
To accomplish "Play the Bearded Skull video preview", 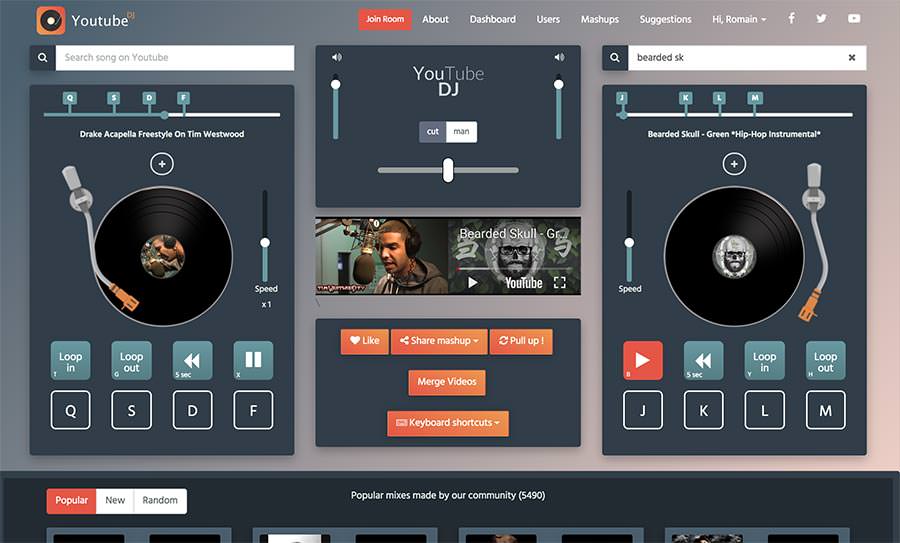I will tap(472, 282).
